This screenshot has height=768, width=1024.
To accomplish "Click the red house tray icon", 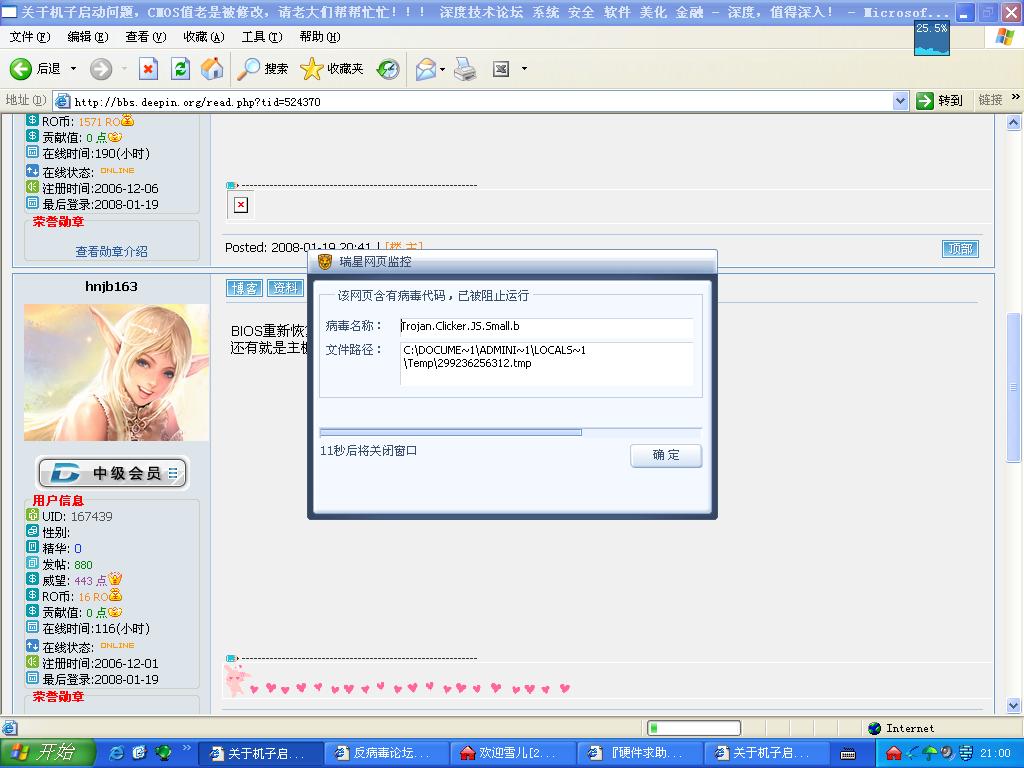I will (x=893, y=754).
